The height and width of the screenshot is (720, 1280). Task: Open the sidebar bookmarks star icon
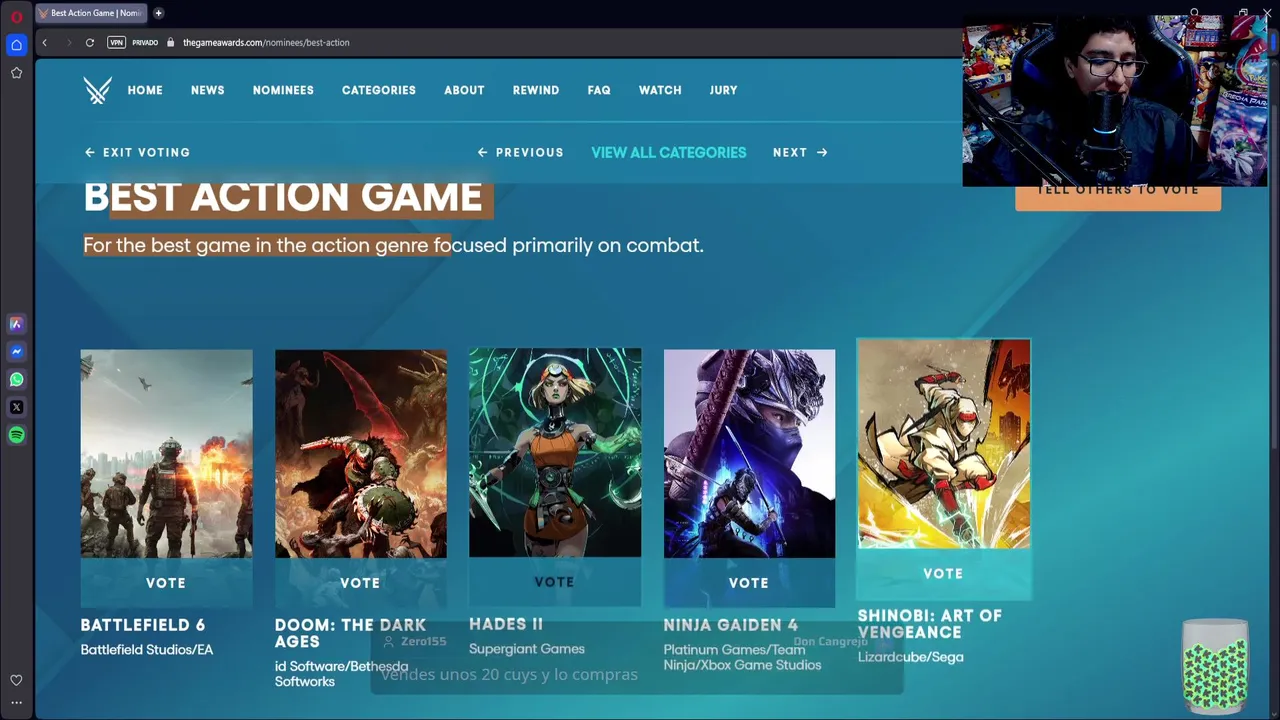pyautogui.click(x=16, y=73)
